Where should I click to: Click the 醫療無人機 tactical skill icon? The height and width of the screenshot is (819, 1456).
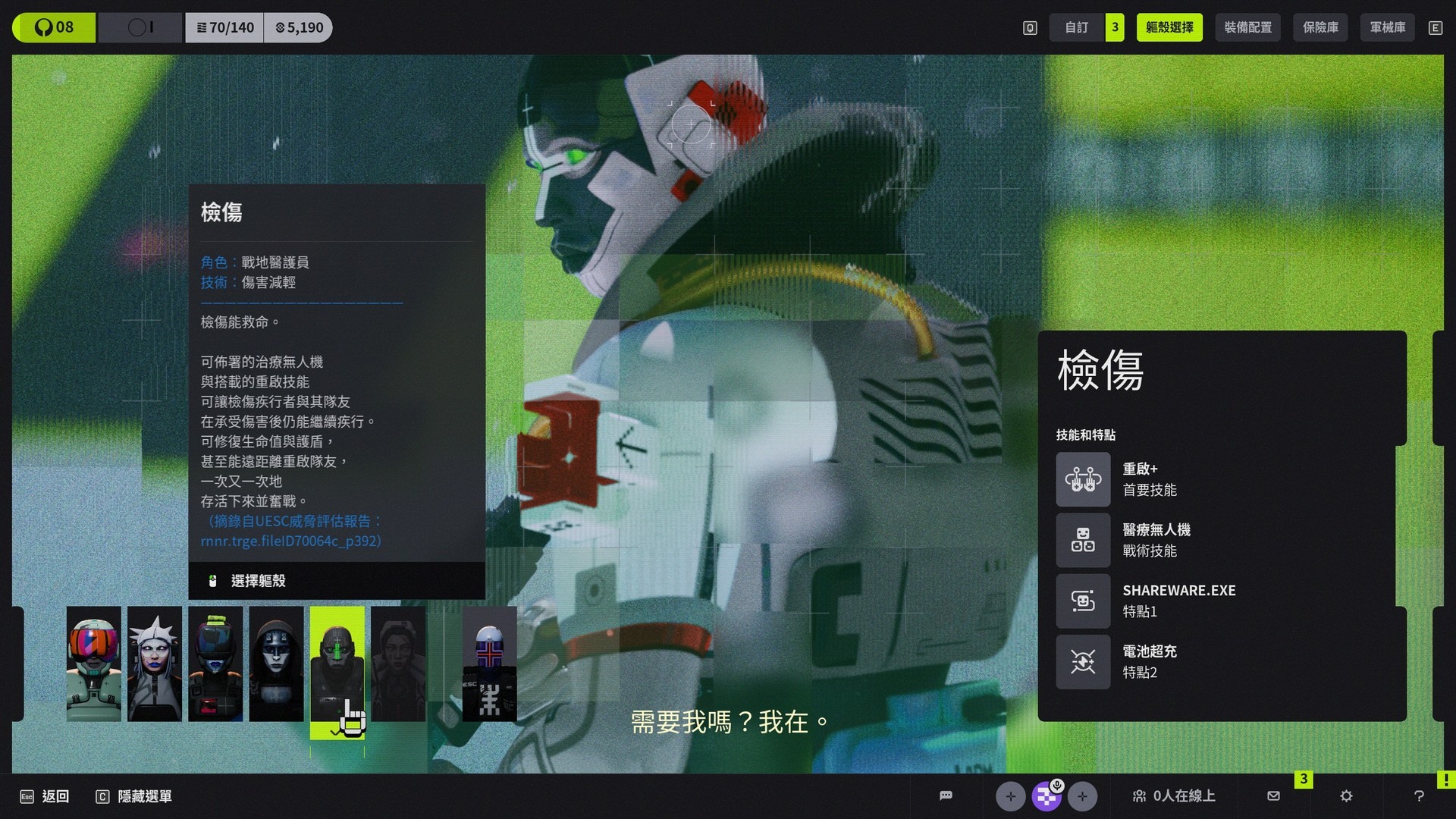click(x=1083, y=540)
